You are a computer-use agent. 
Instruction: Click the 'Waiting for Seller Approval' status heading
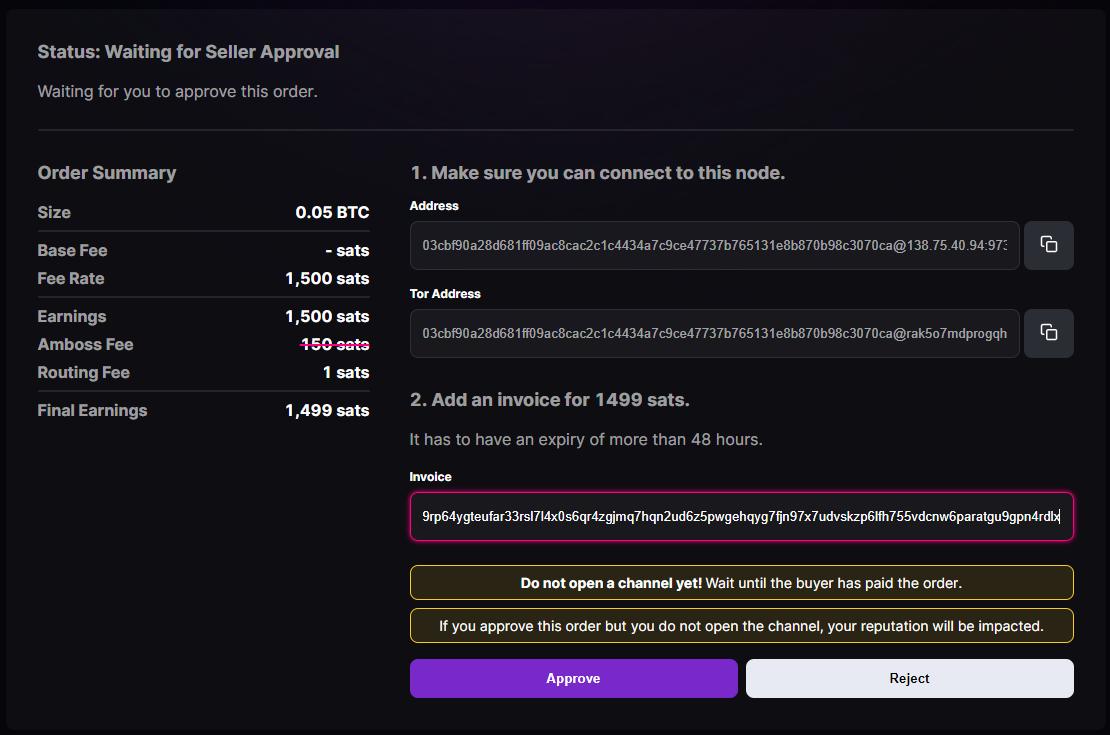[x=188, y=52]
